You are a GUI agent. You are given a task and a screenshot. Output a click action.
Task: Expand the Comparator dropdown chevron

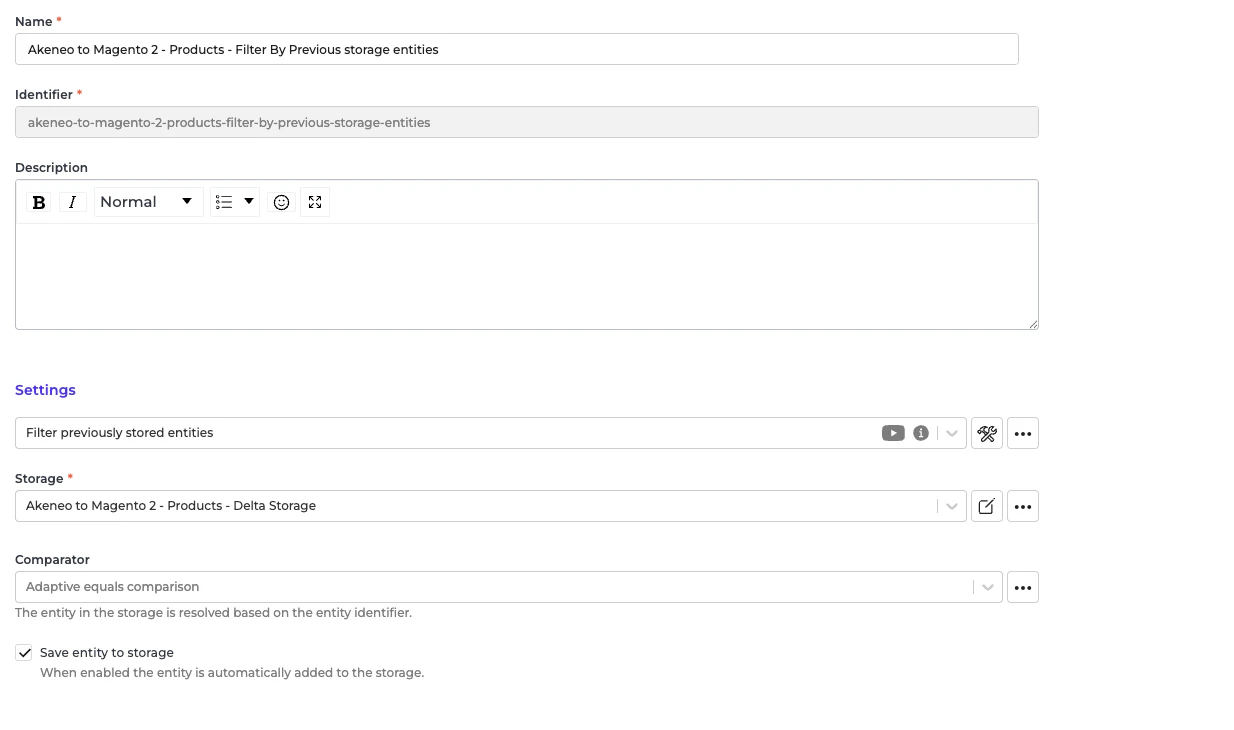tap(988, 587)
